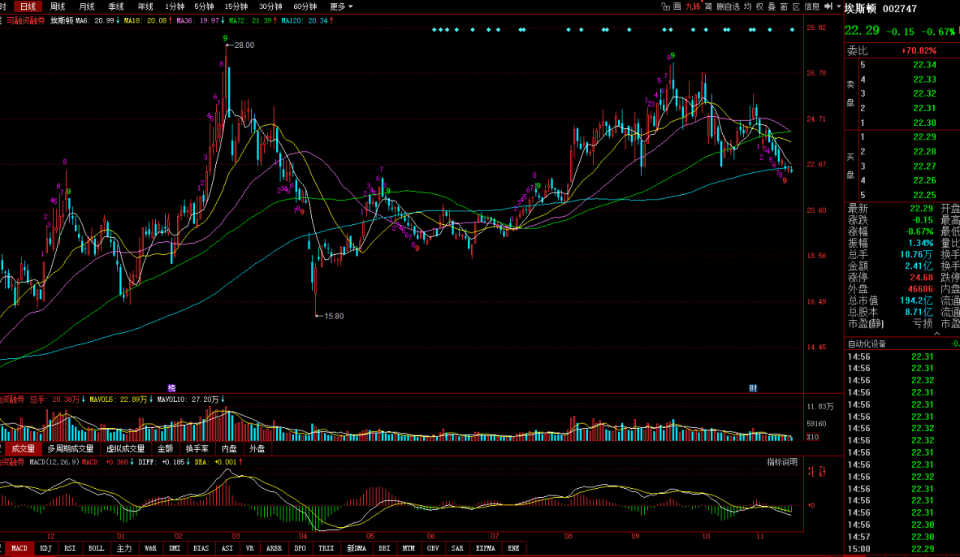This screenshot has width=960, height=557.
Task: Toggle the 九转 indicator button
Action: tap(692, 7)
